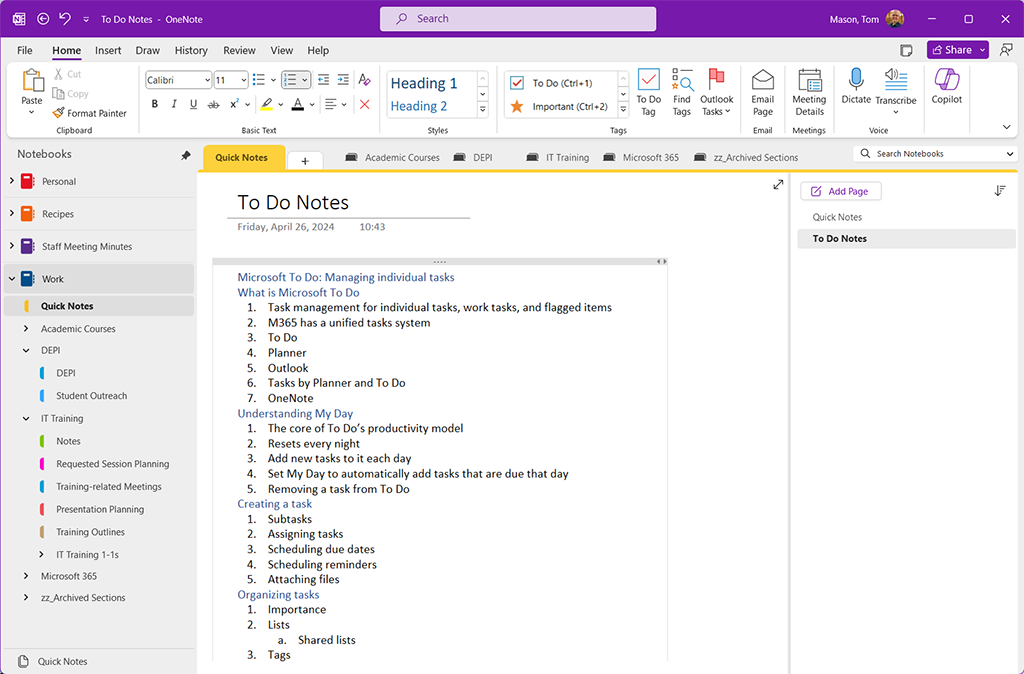Click the Transcribe icon

(x=895, y=90)
